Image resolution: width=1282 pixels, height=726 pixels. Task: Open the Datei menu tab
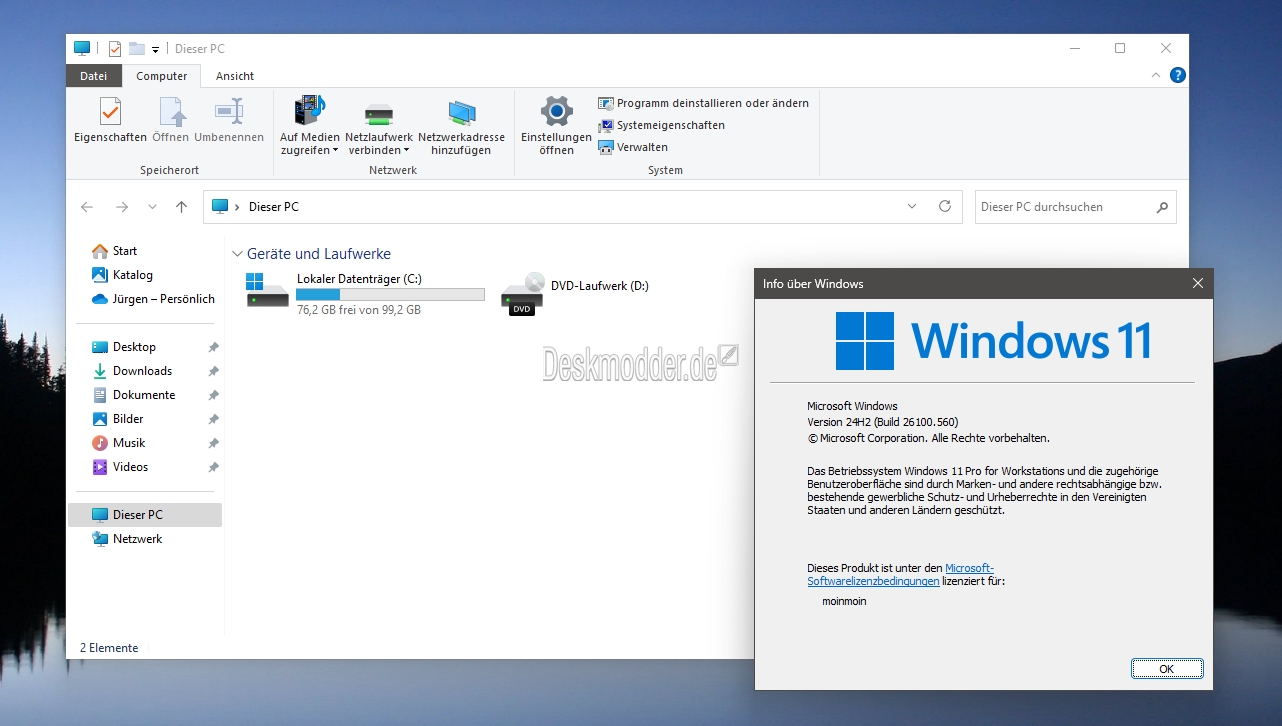pos(93,76)
